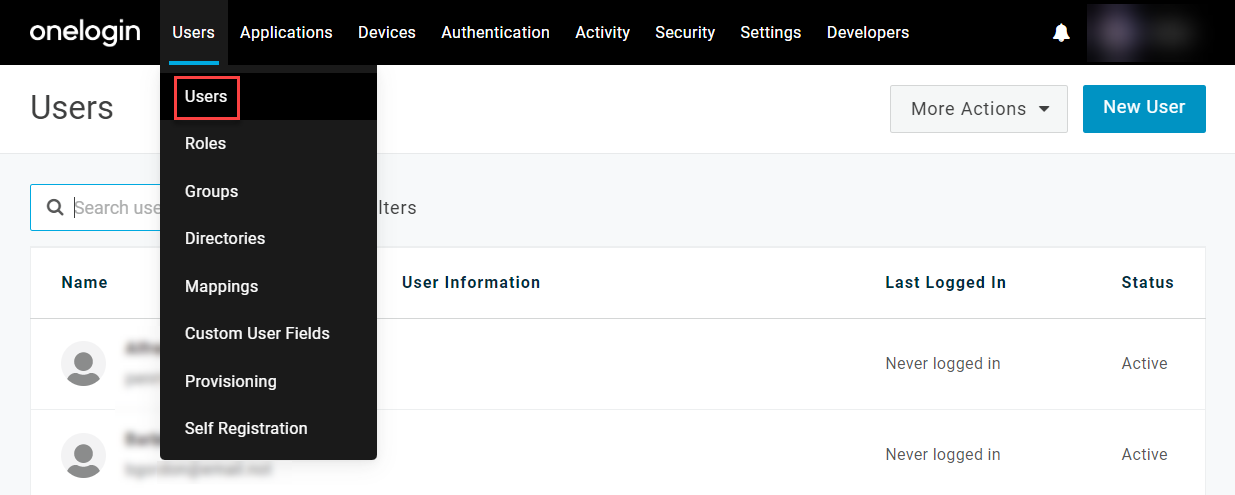Open the Activity menu
The width and height of the screenshot is (1235, 495).
click(602, 32)
